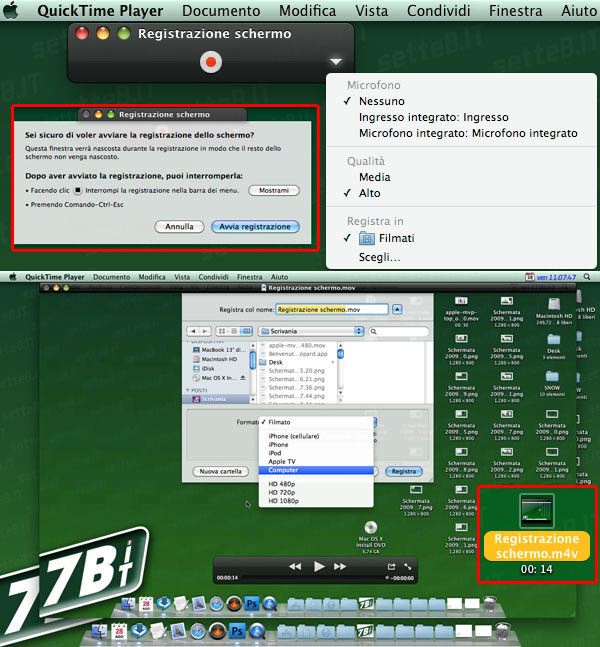Click the Nuova cartella button
The height and width of the screenshot is (647, 600).
pyautogui.click(x=221, y=471)
